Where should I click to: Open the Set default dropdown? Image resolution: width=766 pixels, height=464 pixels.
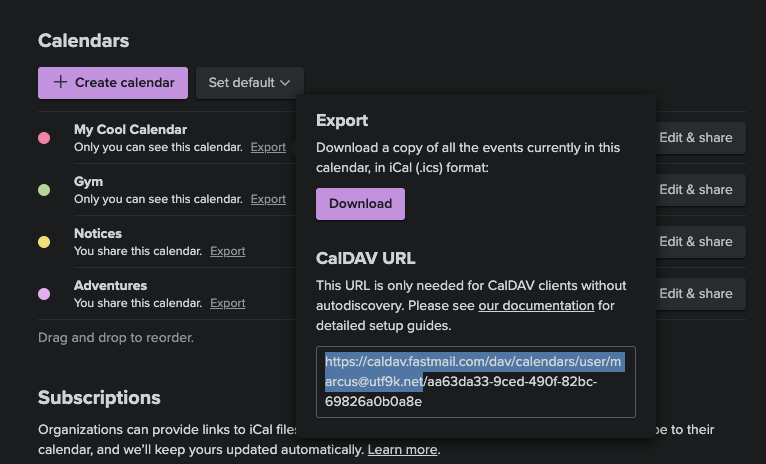[250, 83]
